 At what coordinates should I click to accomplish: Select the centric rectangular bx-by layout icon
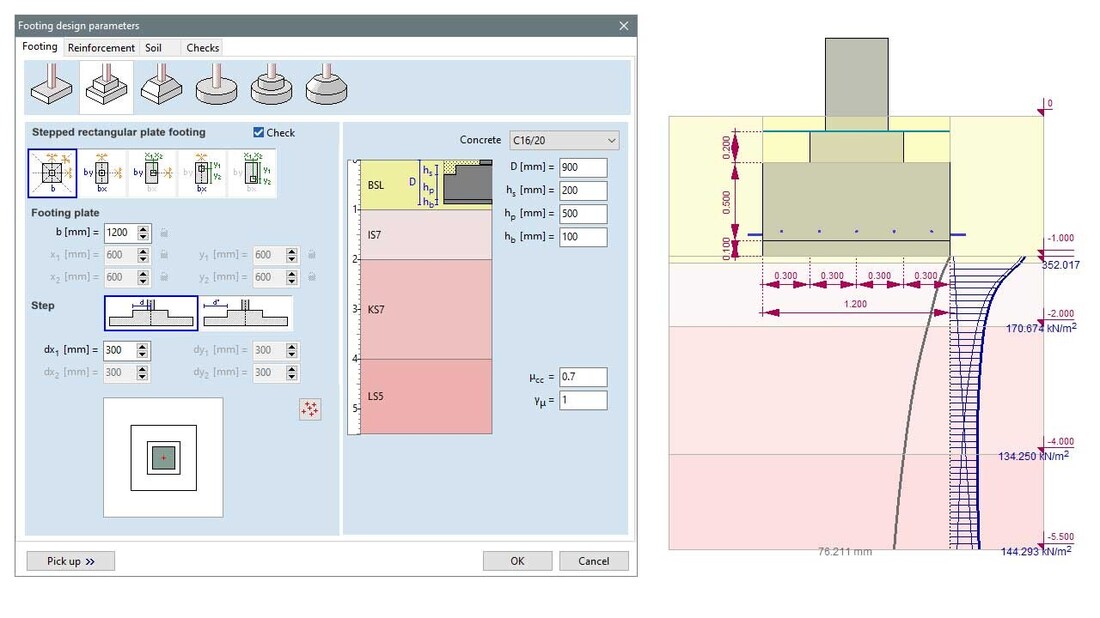pyautogui.click(x=102, y=173)
